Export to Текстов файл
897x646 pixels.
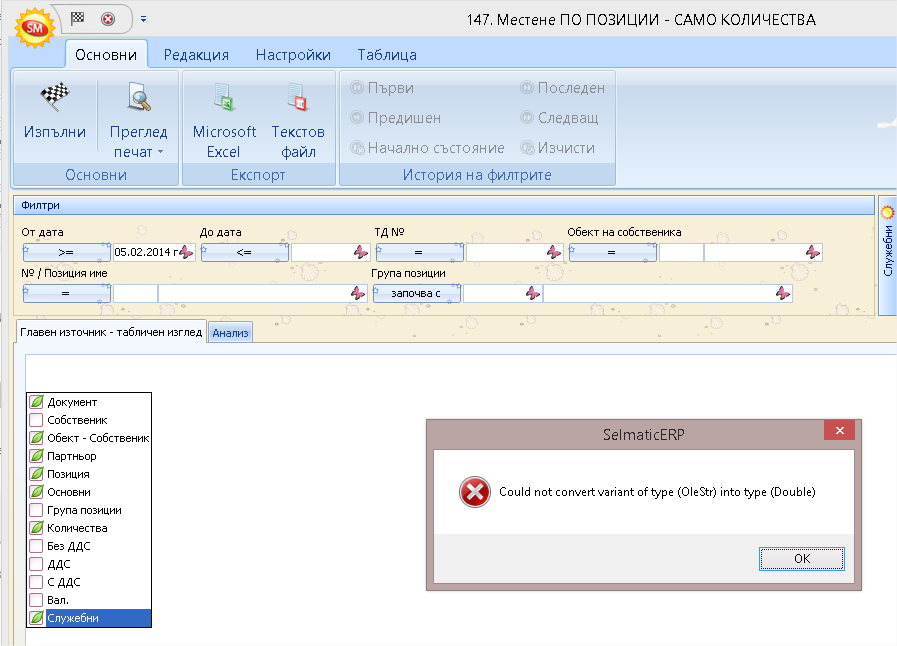(x=298, y=118)
